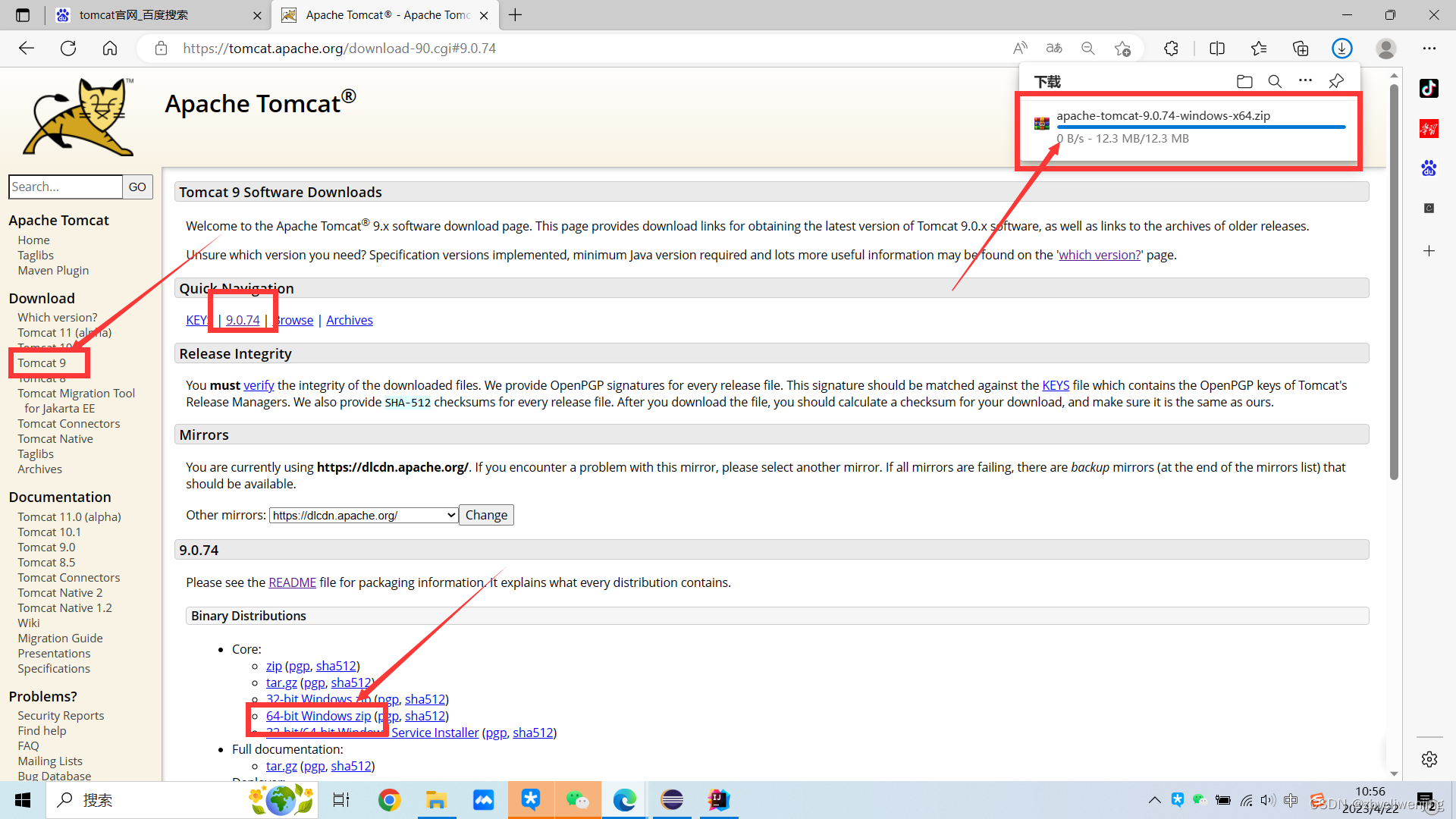Viewport: 1456px width, 819px height.
Task: Open Maven Plugin sidebar link
Action: click(53, 270)
